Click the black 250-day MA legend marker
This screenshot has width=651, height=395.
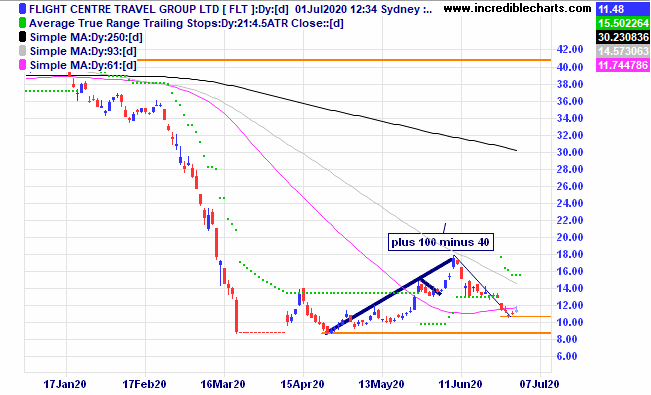pos(22,37)
